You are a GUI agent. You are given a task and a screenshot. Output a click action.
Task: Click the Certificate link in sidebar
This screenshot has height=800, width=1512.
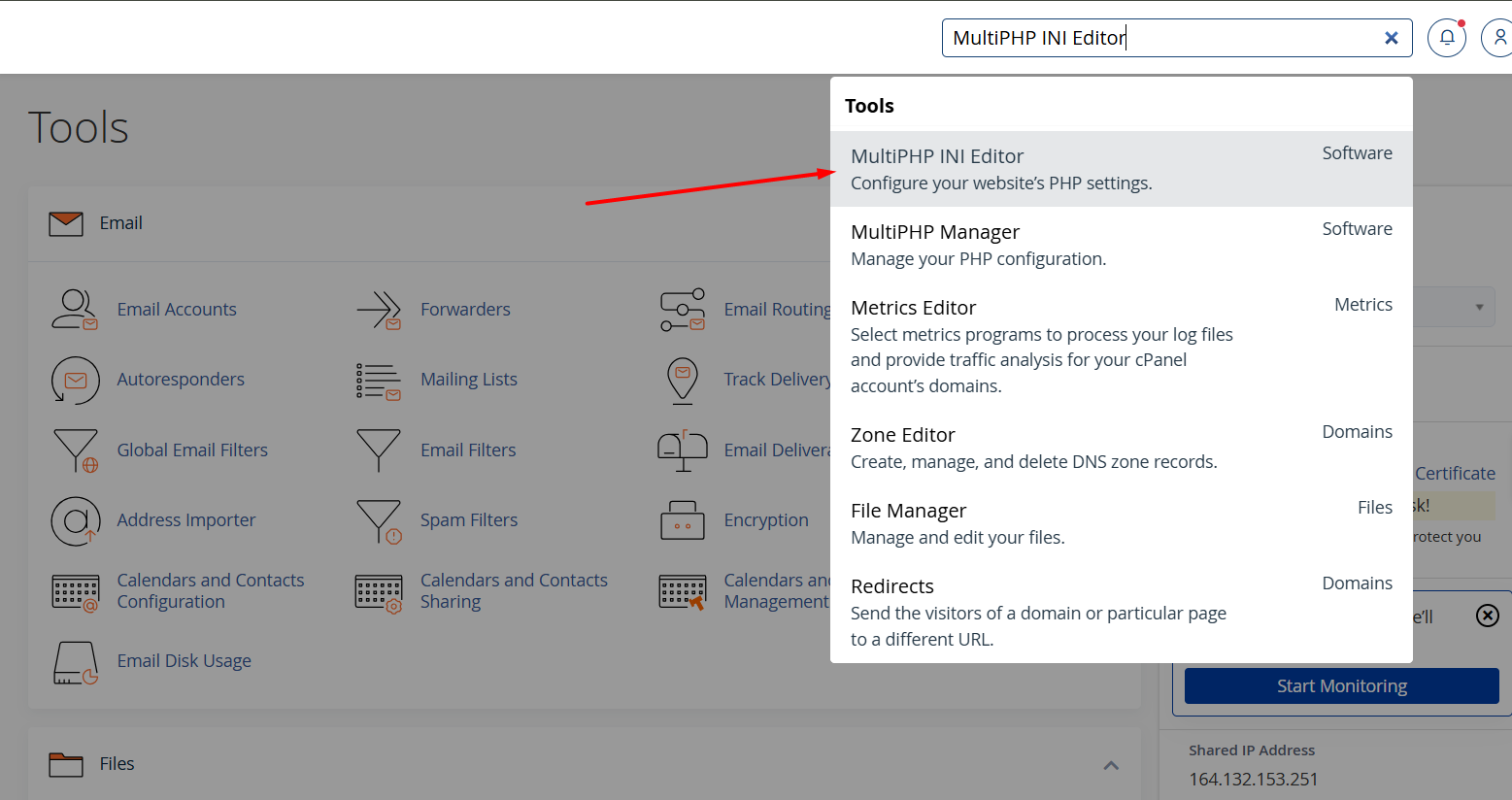(x=1455, y=473)
